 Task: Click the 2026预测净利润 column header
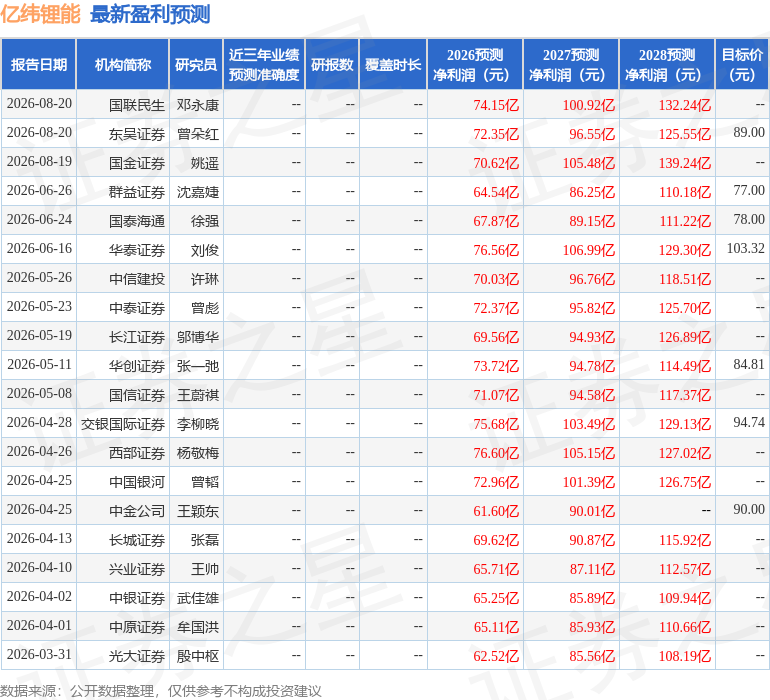(474, 64)
